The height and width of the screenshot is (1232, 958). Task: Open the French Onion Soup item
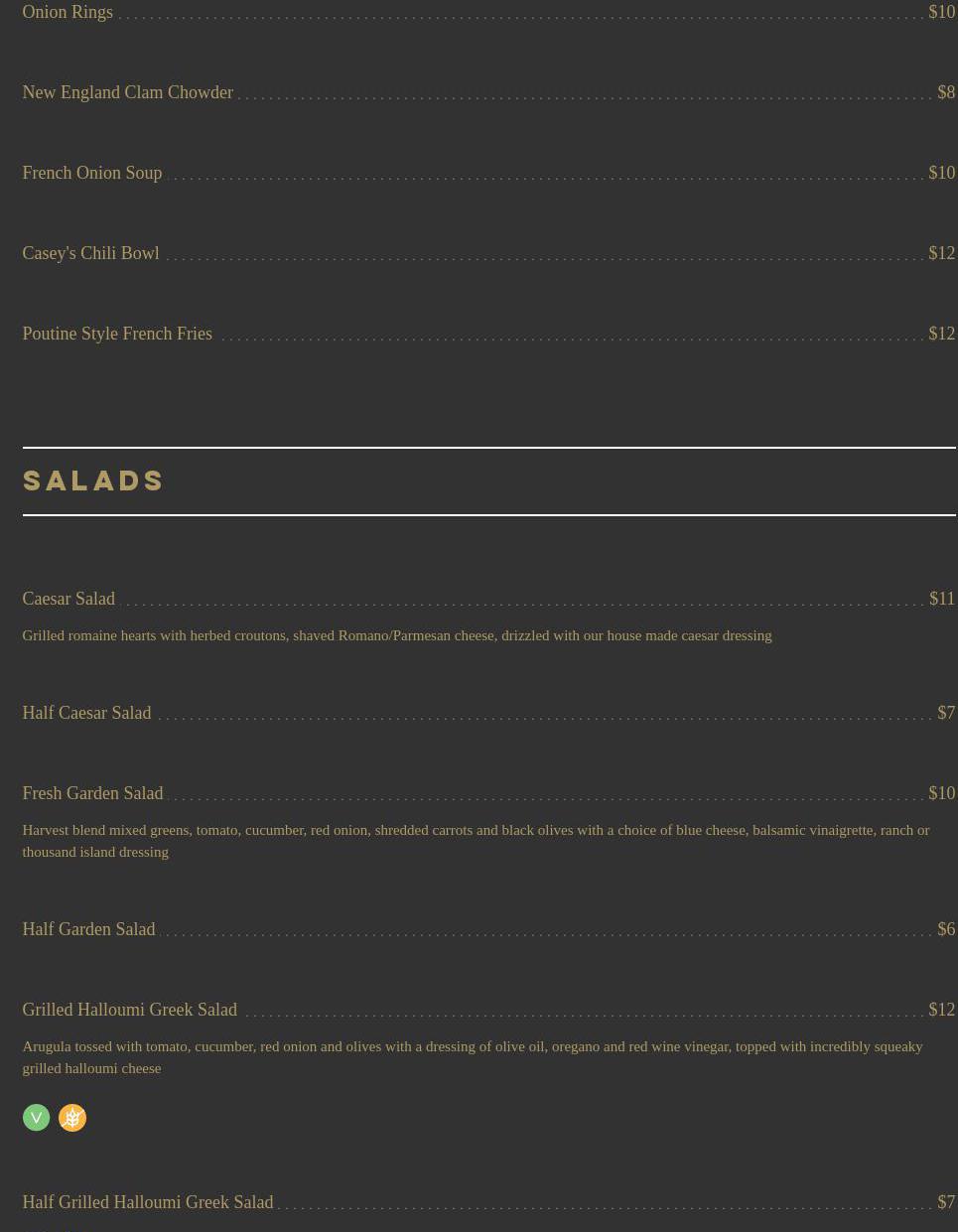[91, 173]
